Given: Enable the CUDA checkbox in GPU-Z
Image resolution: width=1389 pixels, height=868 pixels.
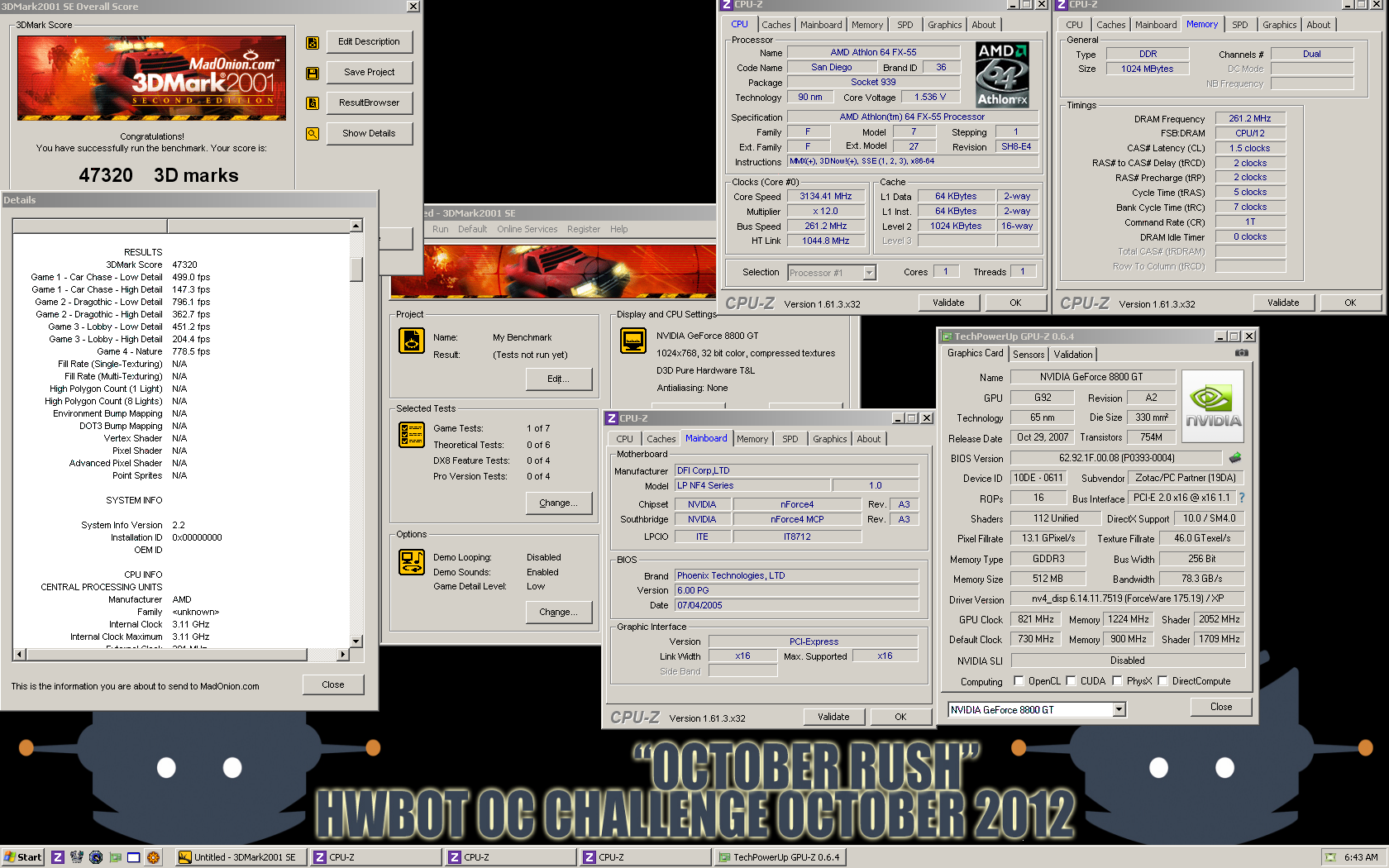Looking at the screenshot, I should pos(1071,681).
